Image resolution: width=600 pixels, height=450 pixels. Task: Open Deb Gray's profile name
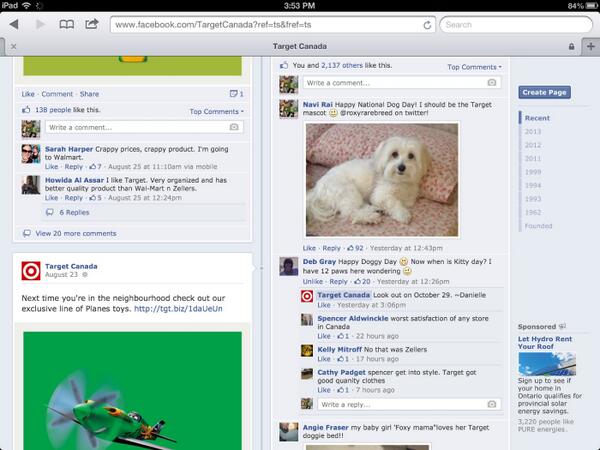point(319,262)
